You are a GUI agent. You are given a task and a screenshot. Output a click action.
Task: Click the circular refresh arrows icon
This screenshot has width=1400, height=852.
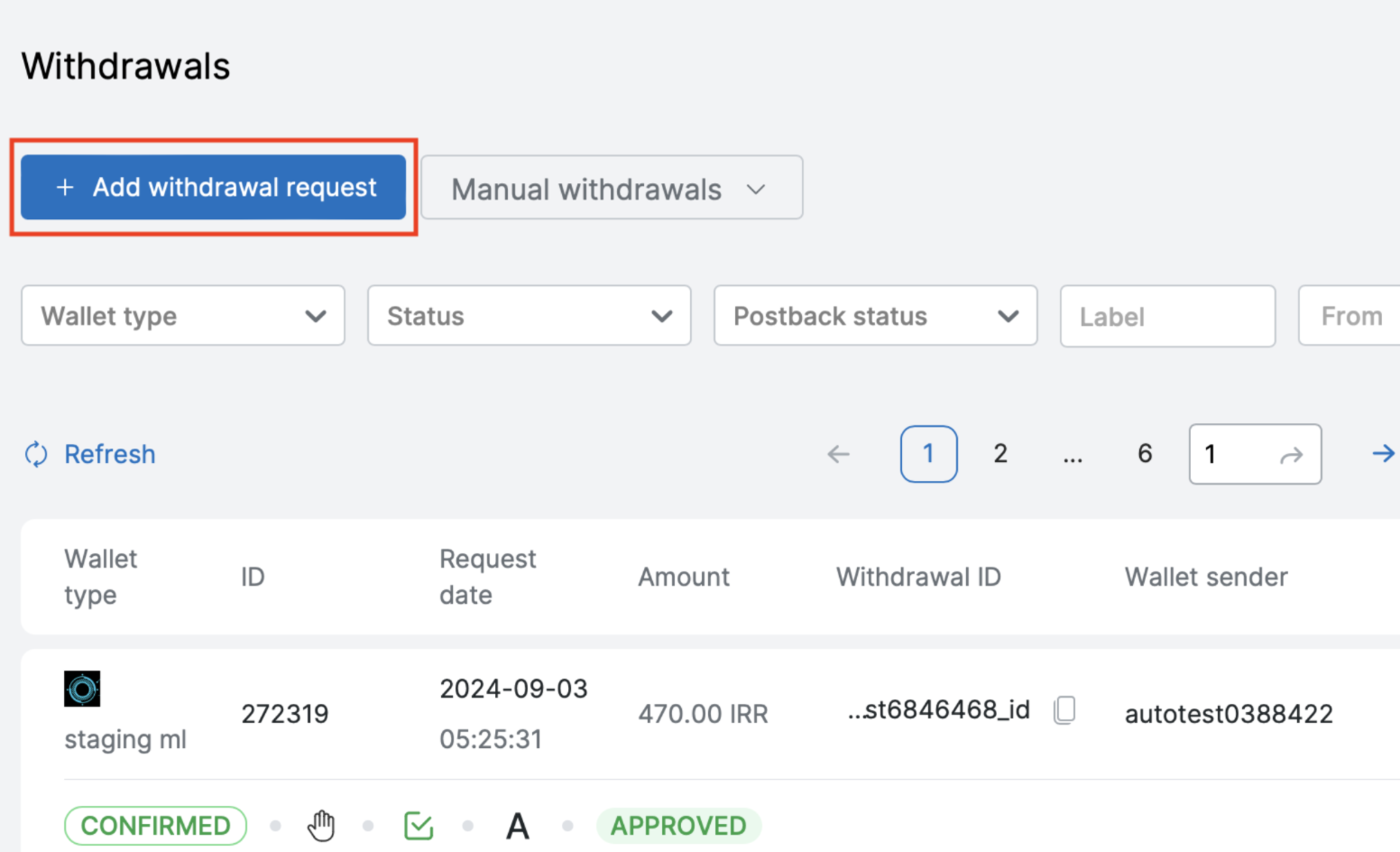pos(36,454)
